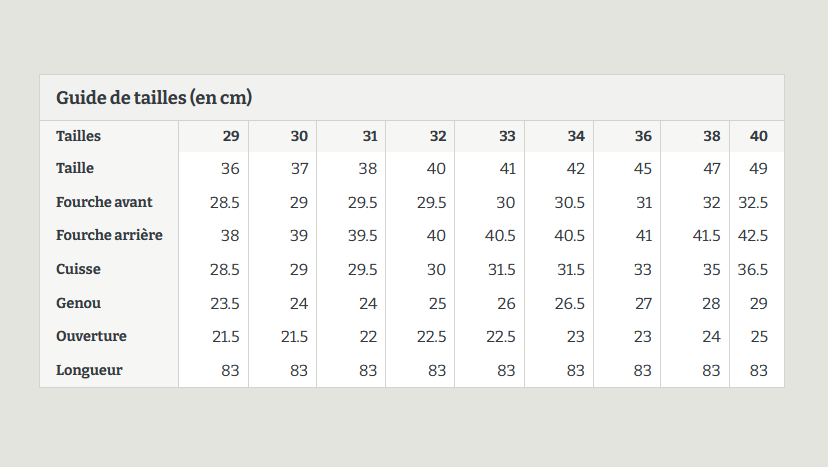Click Fourche arrière value 41.5 under size 38
828x467 pixels.
[x=707, y=236]
